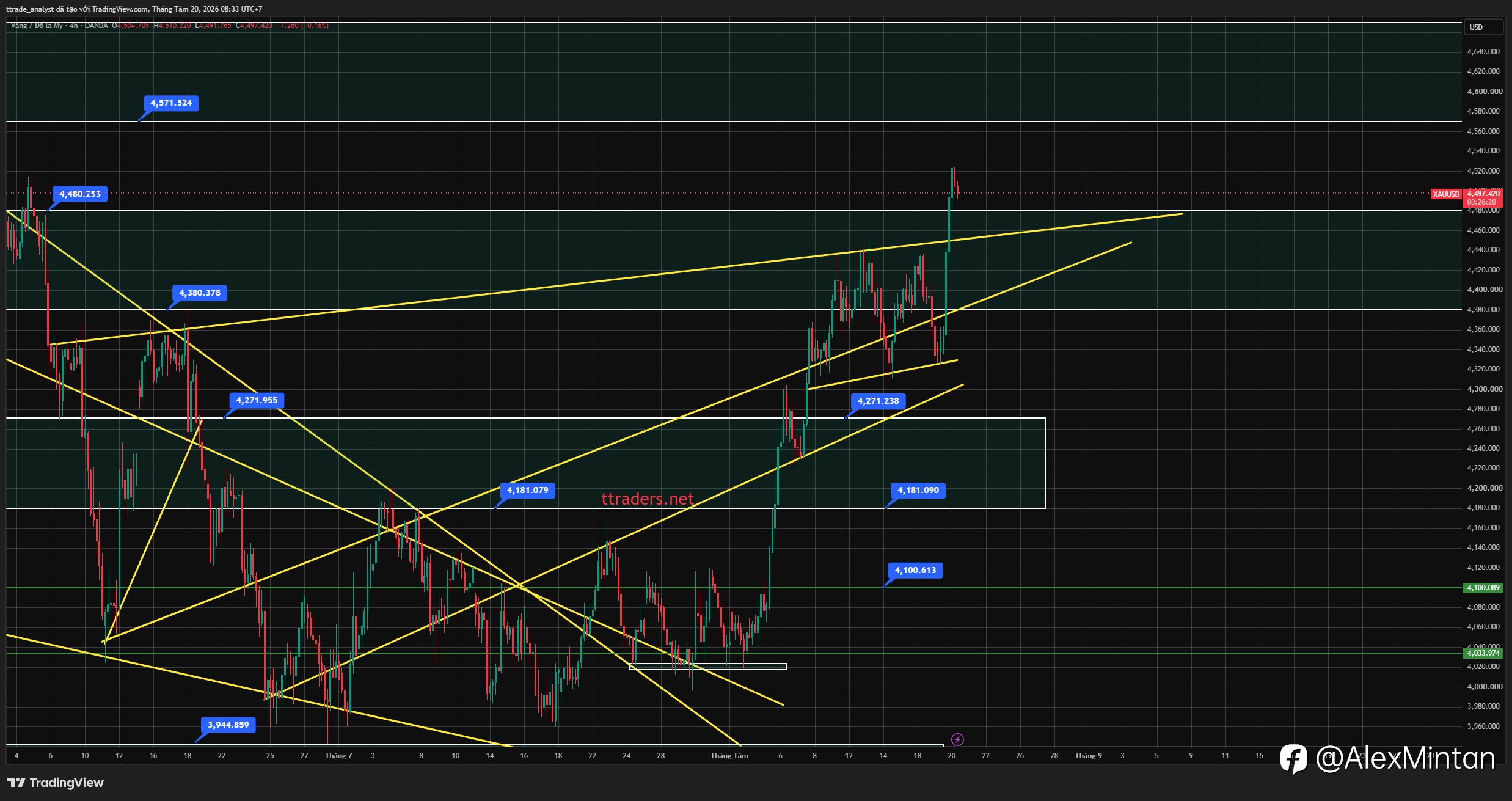Viewport: 1512px width, 801px height.
Task: Select the 4,380.378 price callout label
Action: tap(200, 293)
